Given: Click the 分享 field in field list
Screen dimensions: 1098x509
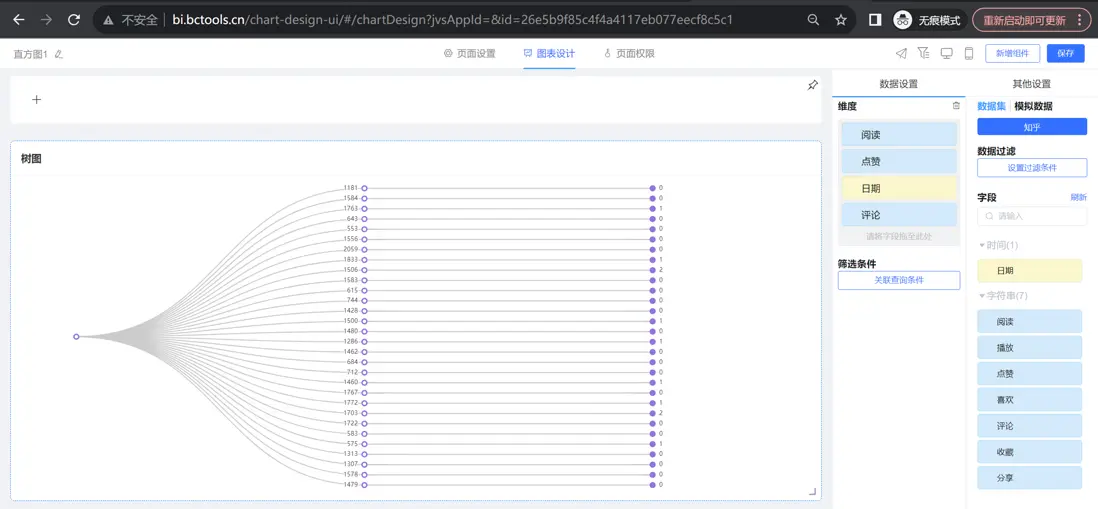Looking at the screenshot, I should [1029, 477].
